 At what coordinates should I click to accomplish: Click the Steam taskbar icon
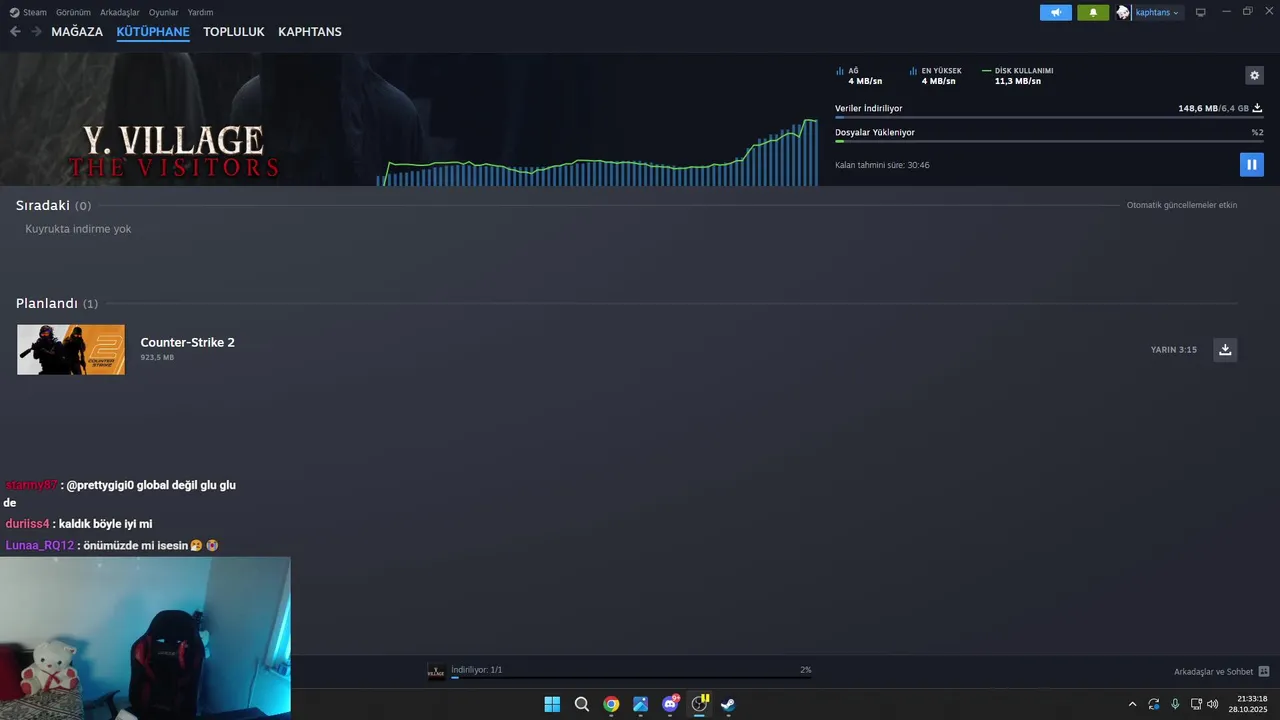pyautogui.click(x=728, y=704)
